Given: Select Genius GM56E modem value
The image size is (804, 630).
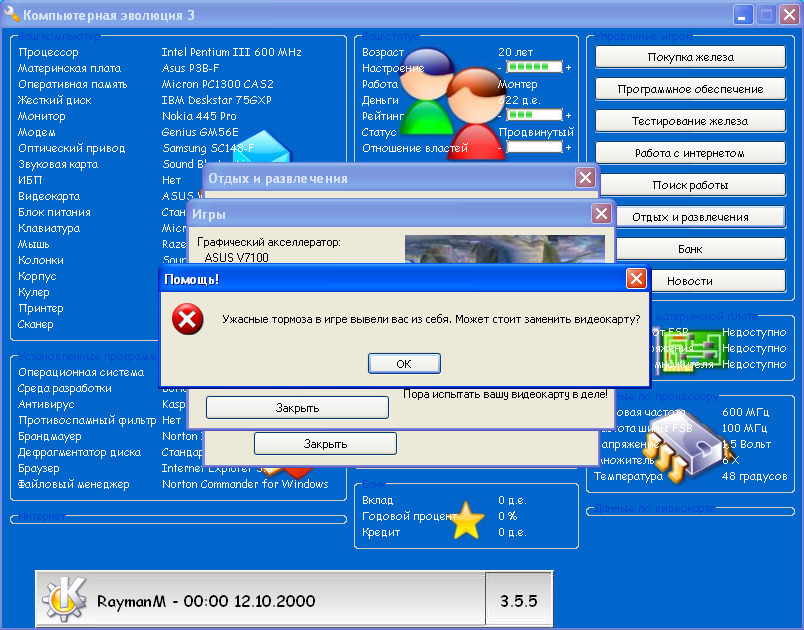Looking at the screenshot, I should coord(200,132).
